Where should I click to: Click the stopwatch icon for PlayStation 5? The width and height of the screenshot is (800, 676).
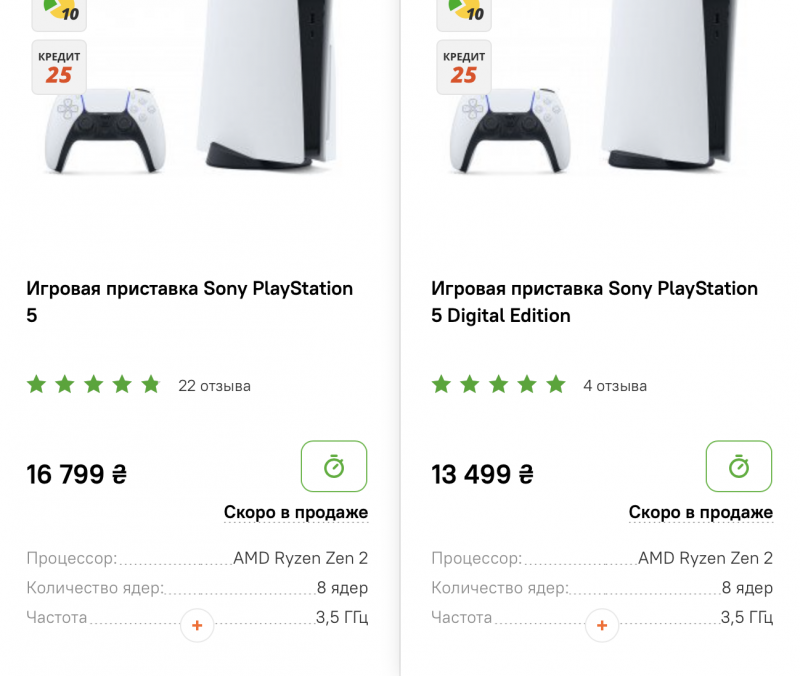[x=334, y=466]
